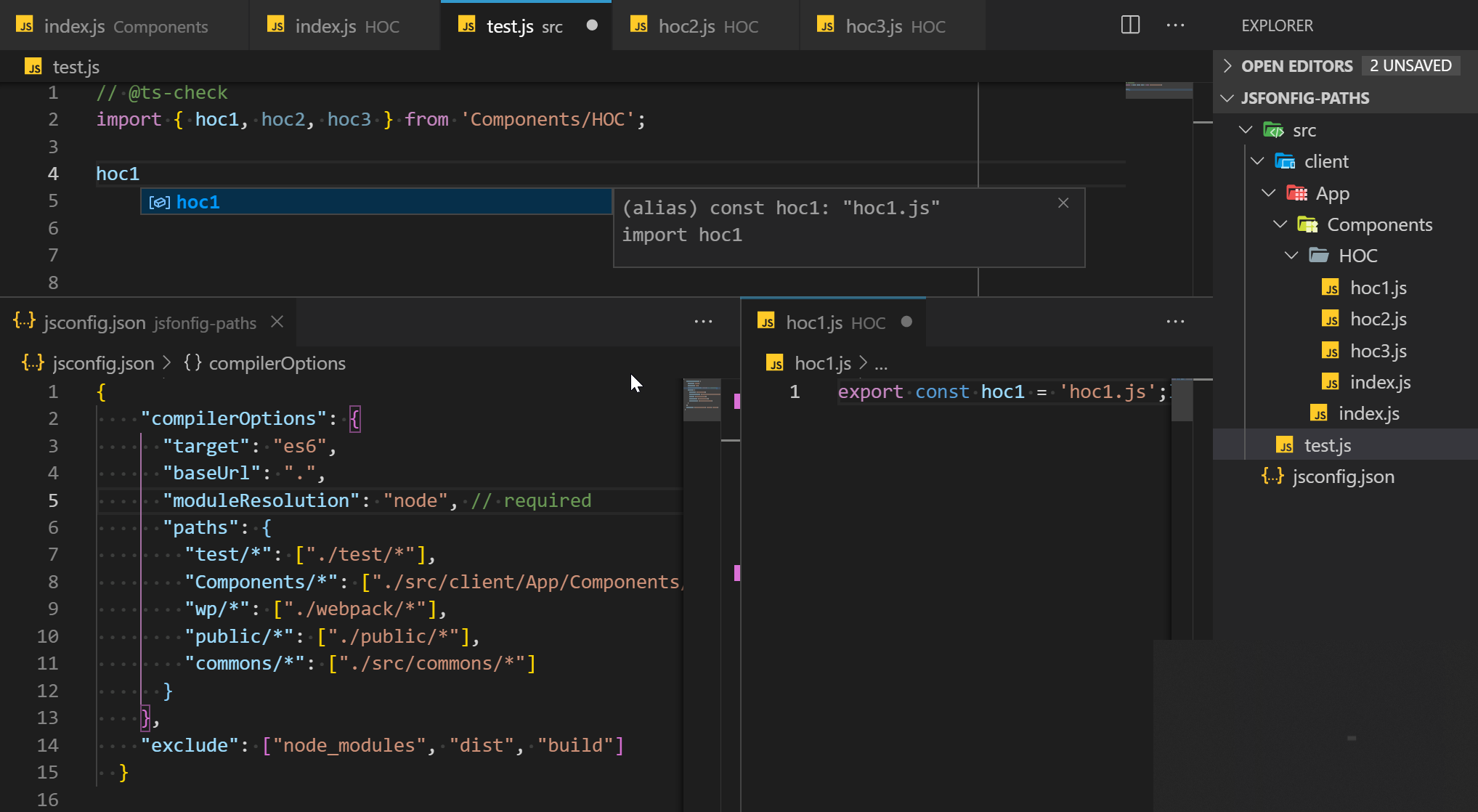Click the split editor right icon
Image resolution: width=1478 pixels, height=812 pixels.
(x=1130, y=25)
